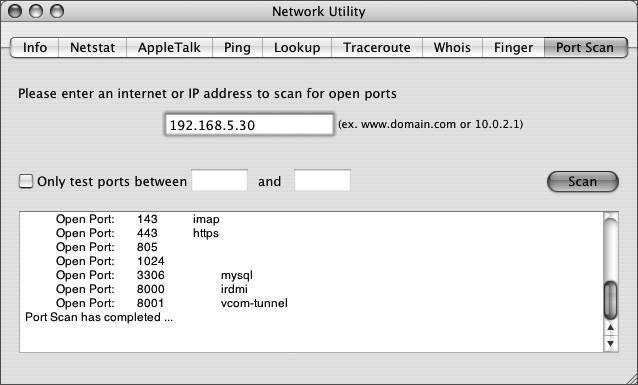638x385 pixels.
Task: Click the window's close button
Action: pos(15,11)
